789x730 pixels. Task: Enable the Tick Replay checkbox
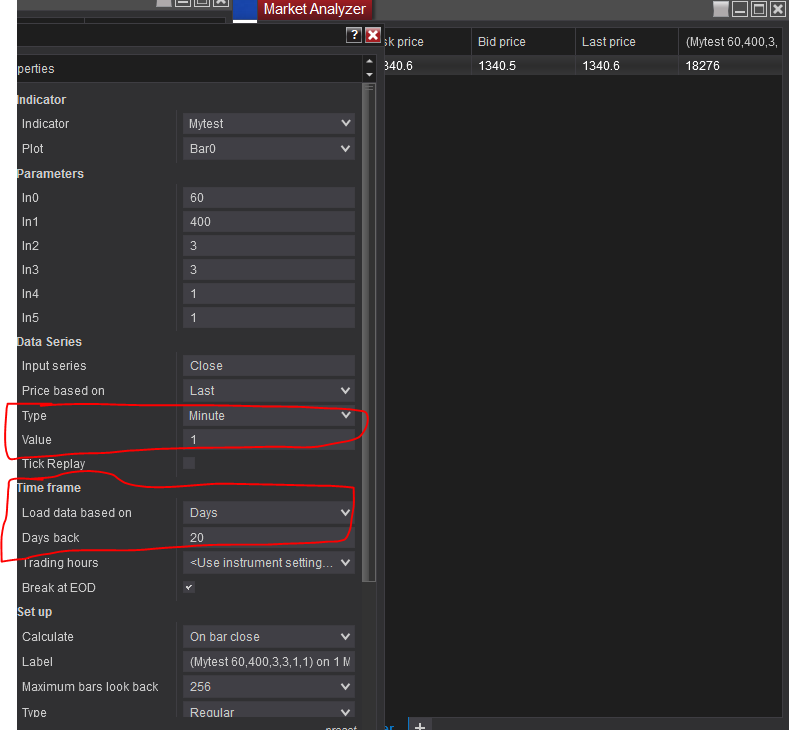pyautogui.click(x=189, y=463)
